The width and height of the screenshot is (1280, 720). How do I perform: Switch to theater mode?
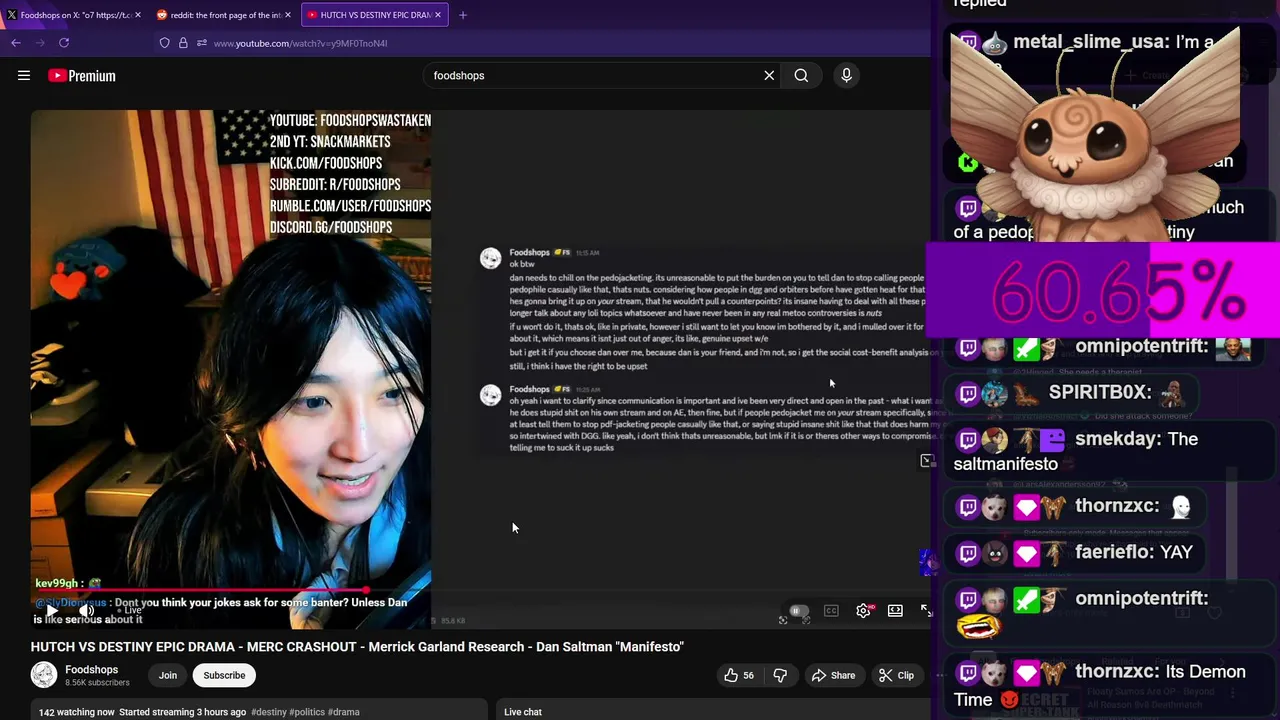click(x=895, y=611)
